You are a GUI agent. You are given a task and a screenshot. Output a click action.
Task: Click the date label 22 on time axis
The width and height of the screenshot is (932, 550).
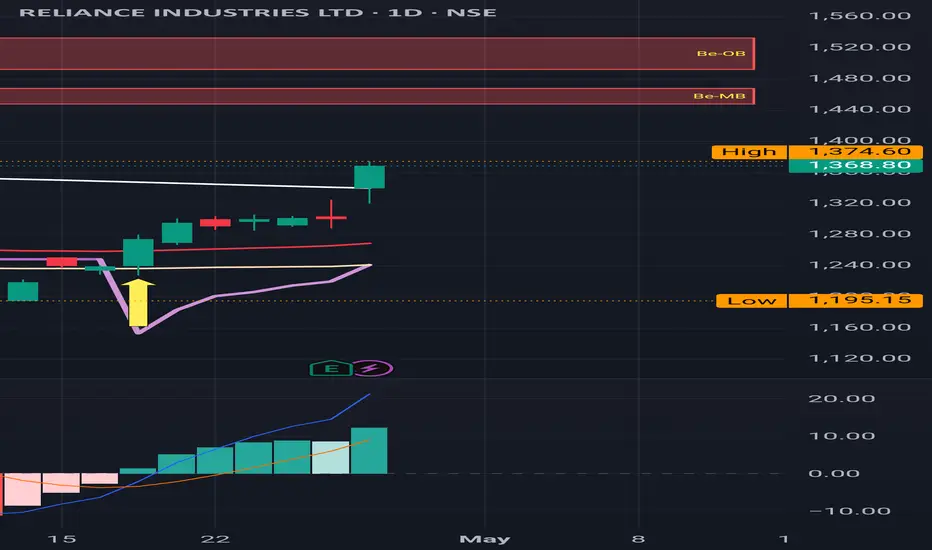(x=215, y=539)
